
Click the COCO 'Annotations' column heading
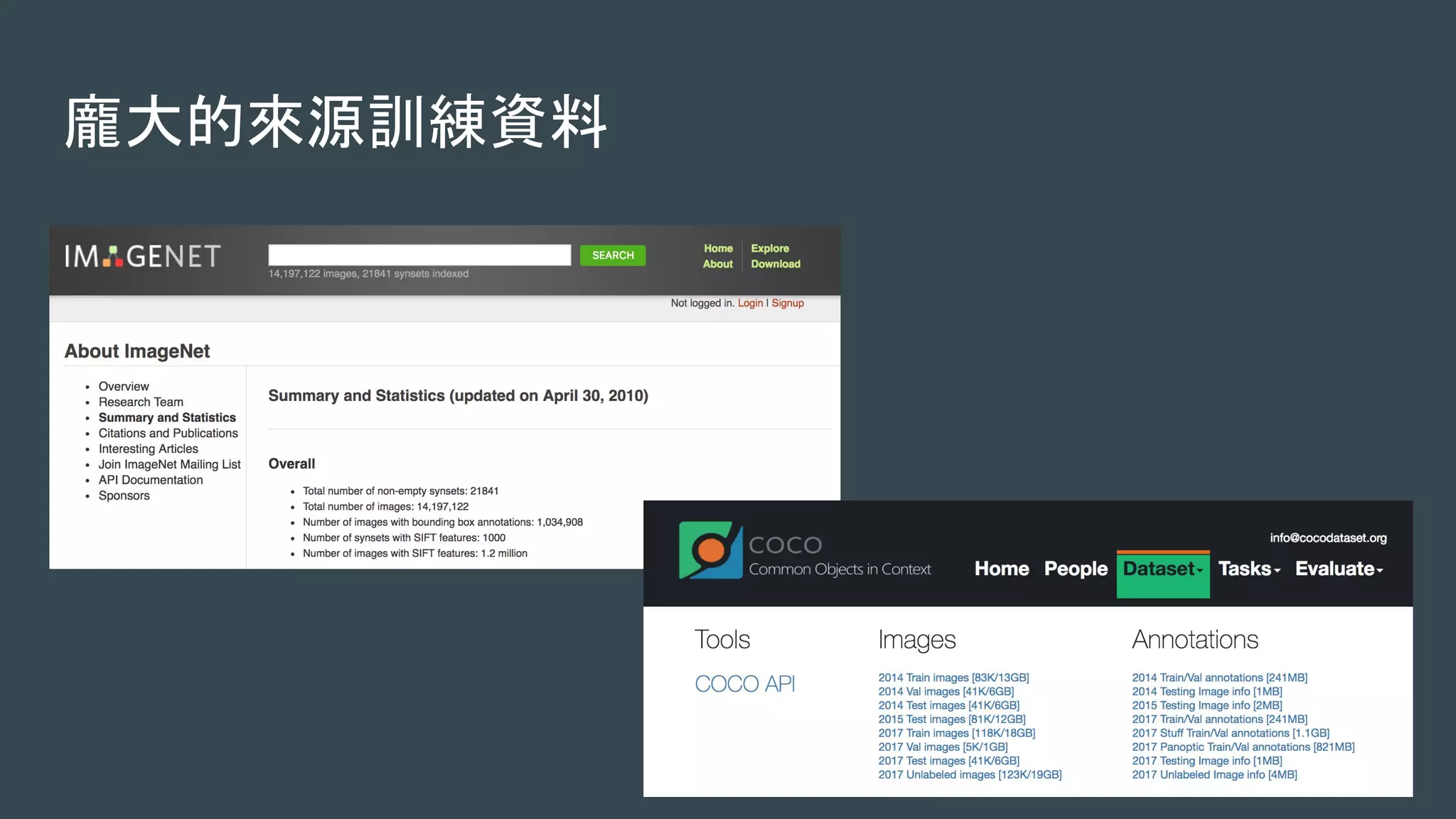coord(1195,639)
